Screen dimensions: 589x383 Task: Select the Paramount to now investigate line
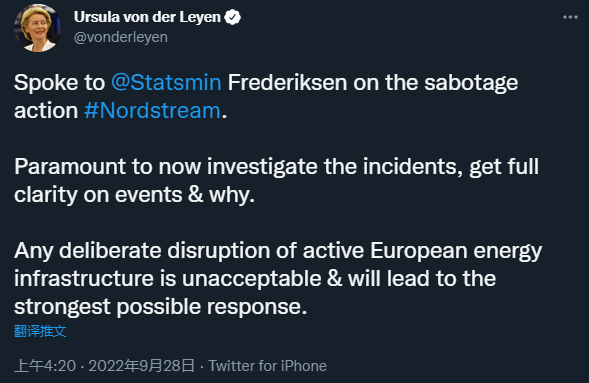[276, 167]
